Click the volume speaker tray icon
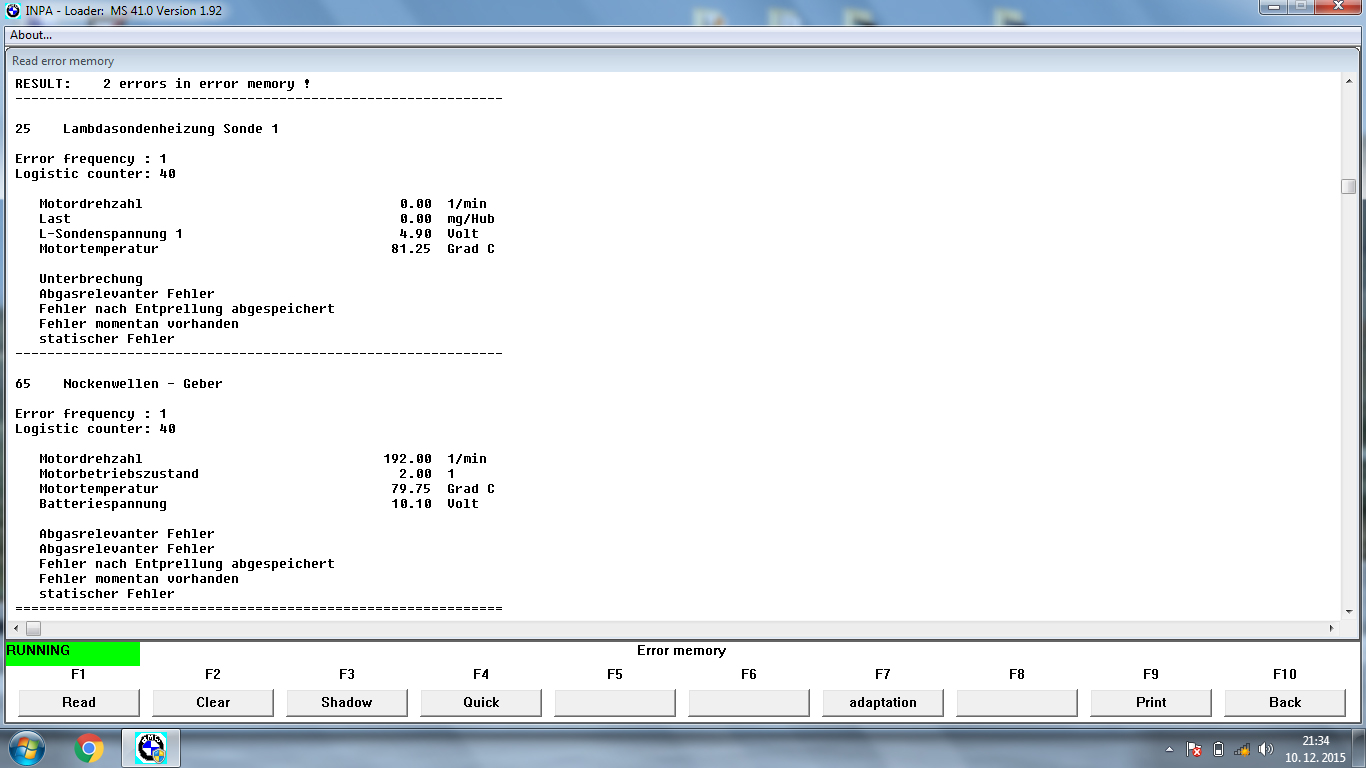 (1266, 749)
